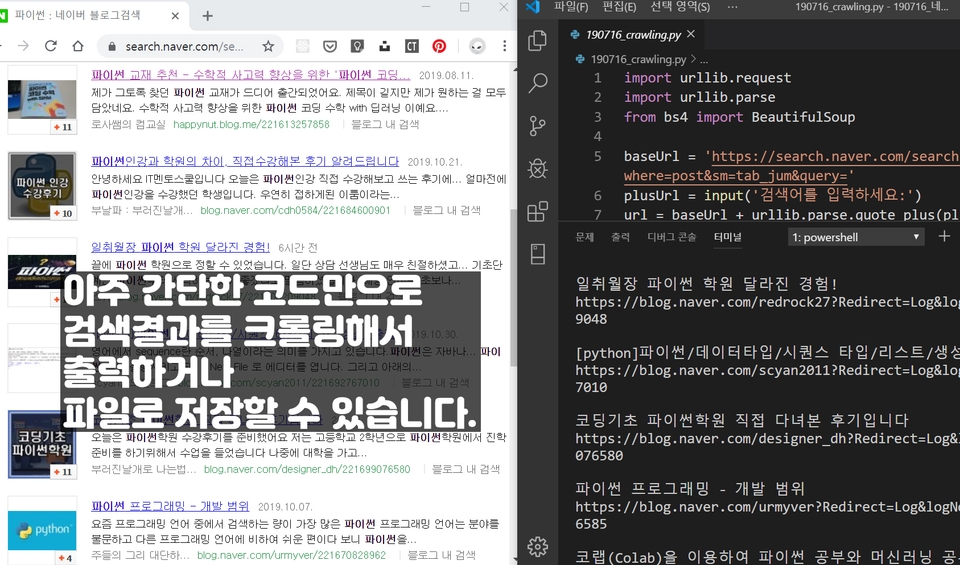Switch to the 디버그 콘솔 panel tab
The image size is (960, 565).
672,237
